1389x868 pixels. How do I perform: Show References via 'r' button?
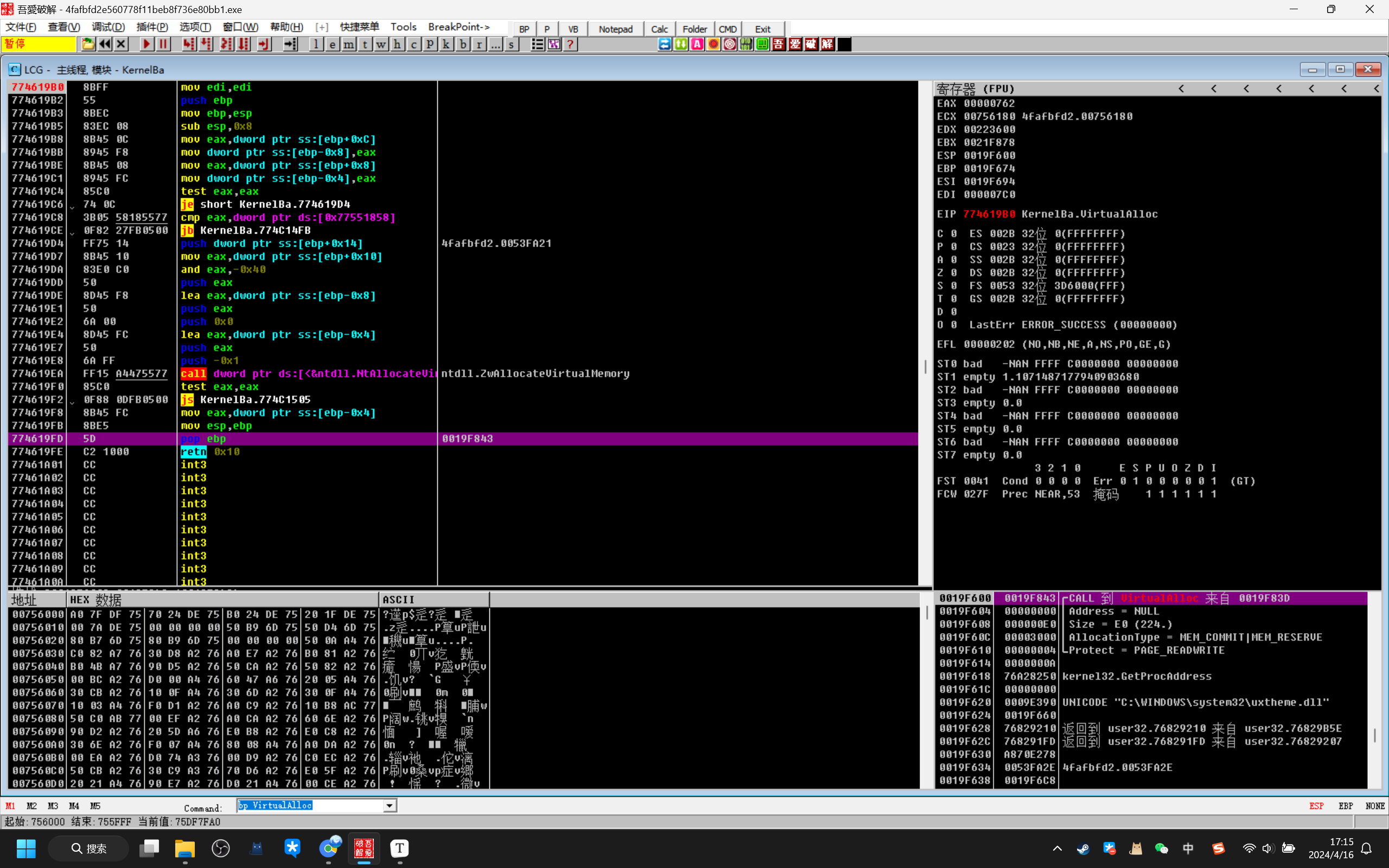(x=479, y=44)
